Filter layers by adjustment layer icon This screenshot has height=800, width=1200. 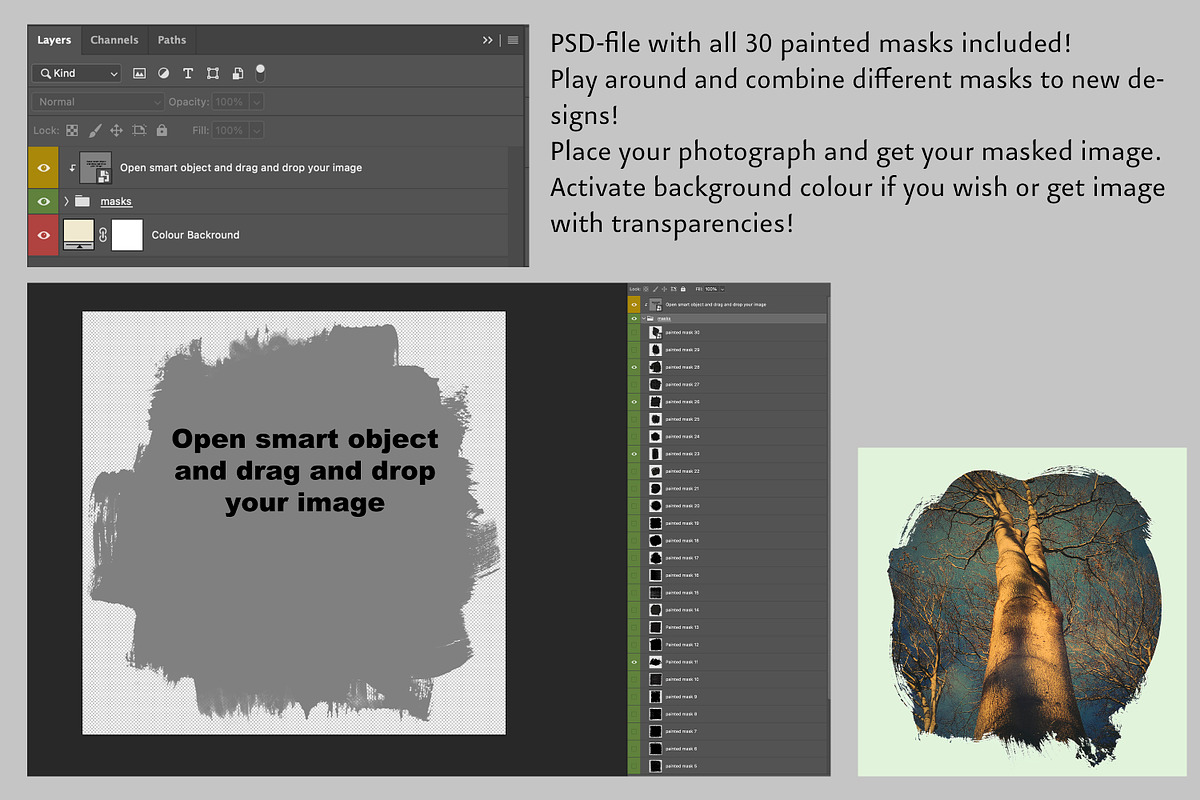pos(163,73)
